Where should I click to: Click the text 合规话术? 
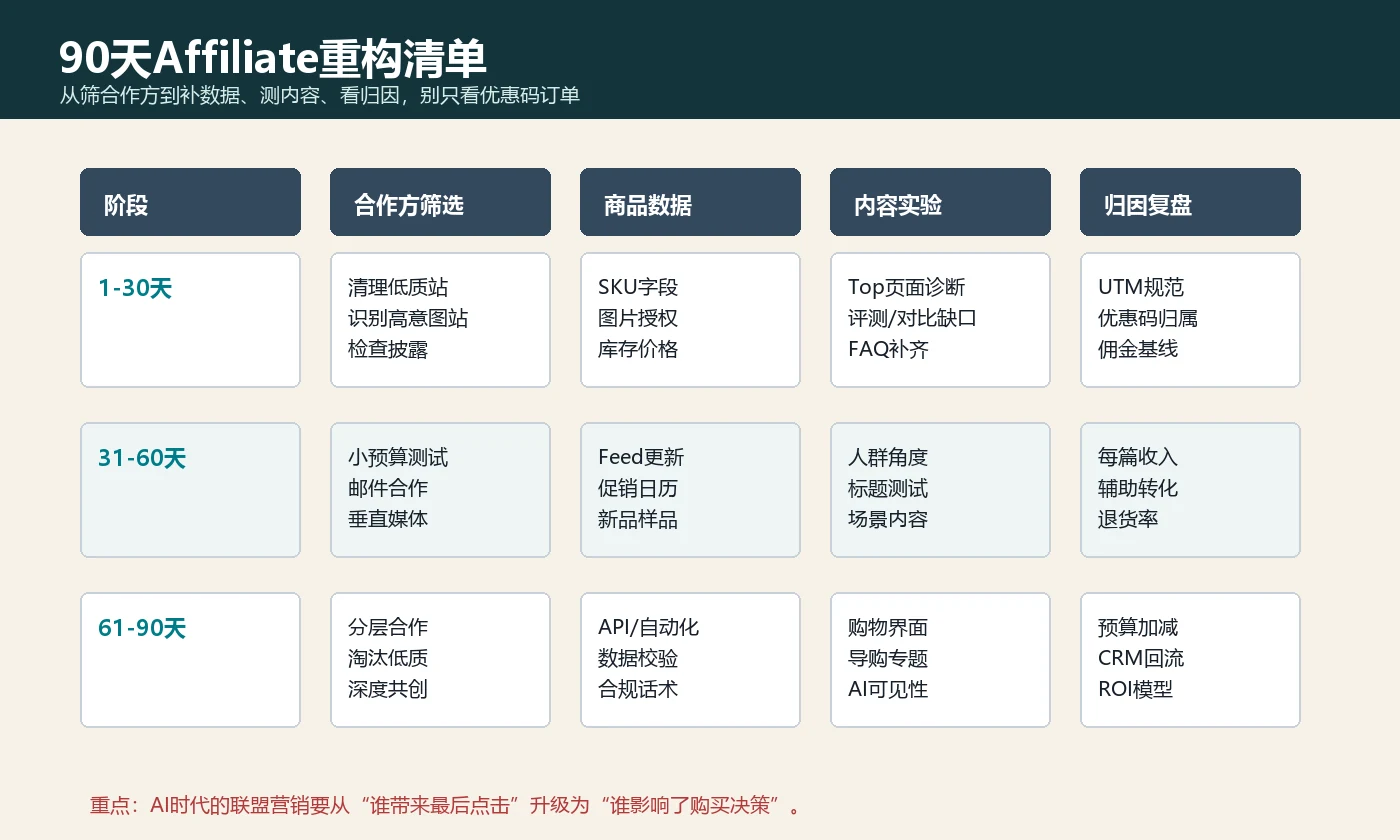(x=638, y=689)
